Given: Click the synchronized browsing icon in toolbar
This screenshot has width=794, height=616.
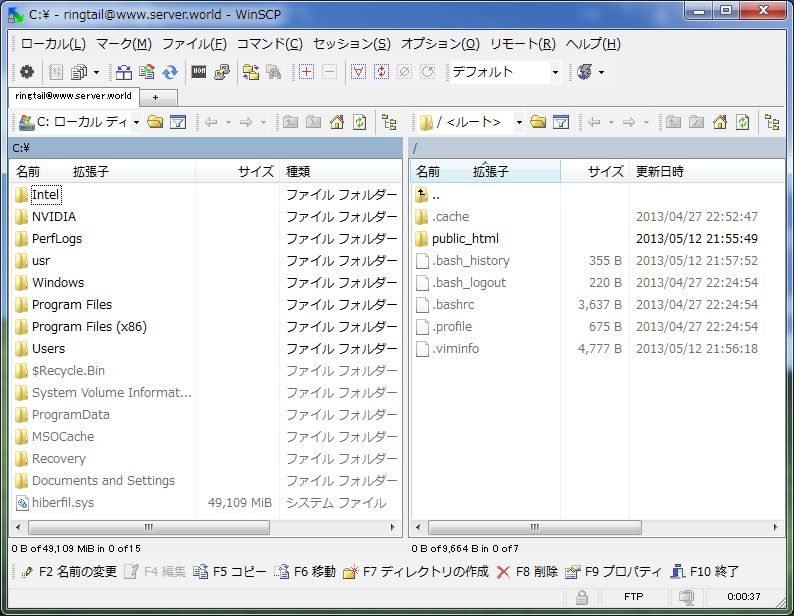Looking at the screenshot, I should 251,72.
